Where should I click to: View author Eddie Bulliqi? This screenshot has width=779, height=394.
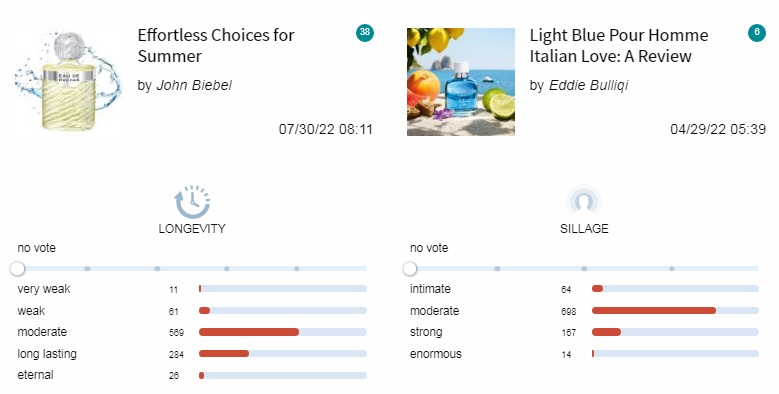(588, 85)
